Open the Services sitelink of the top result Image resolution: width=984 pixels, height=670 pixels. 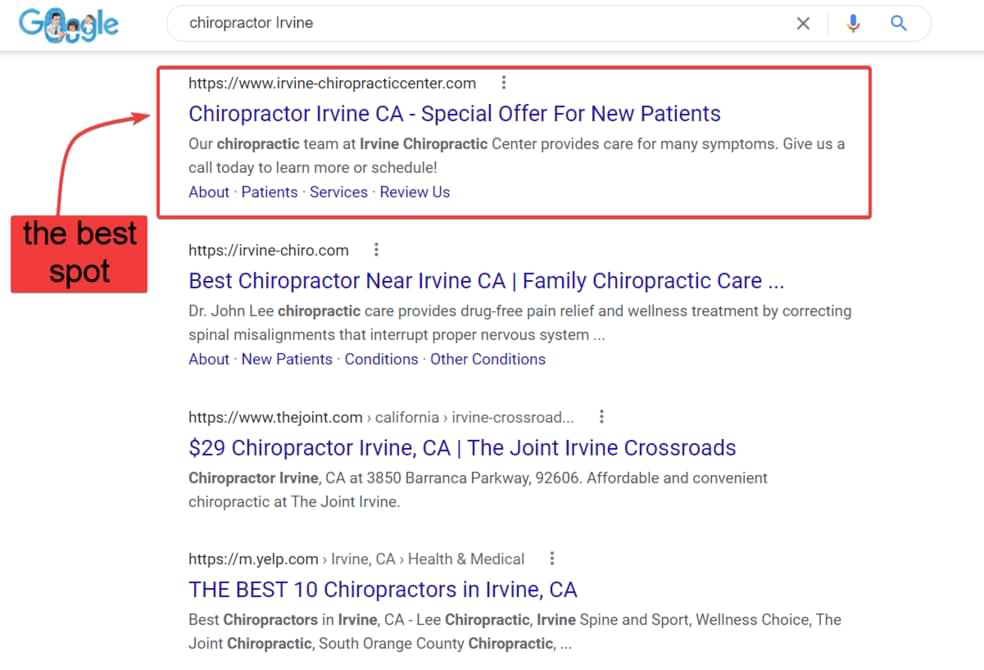coord(338,192)
